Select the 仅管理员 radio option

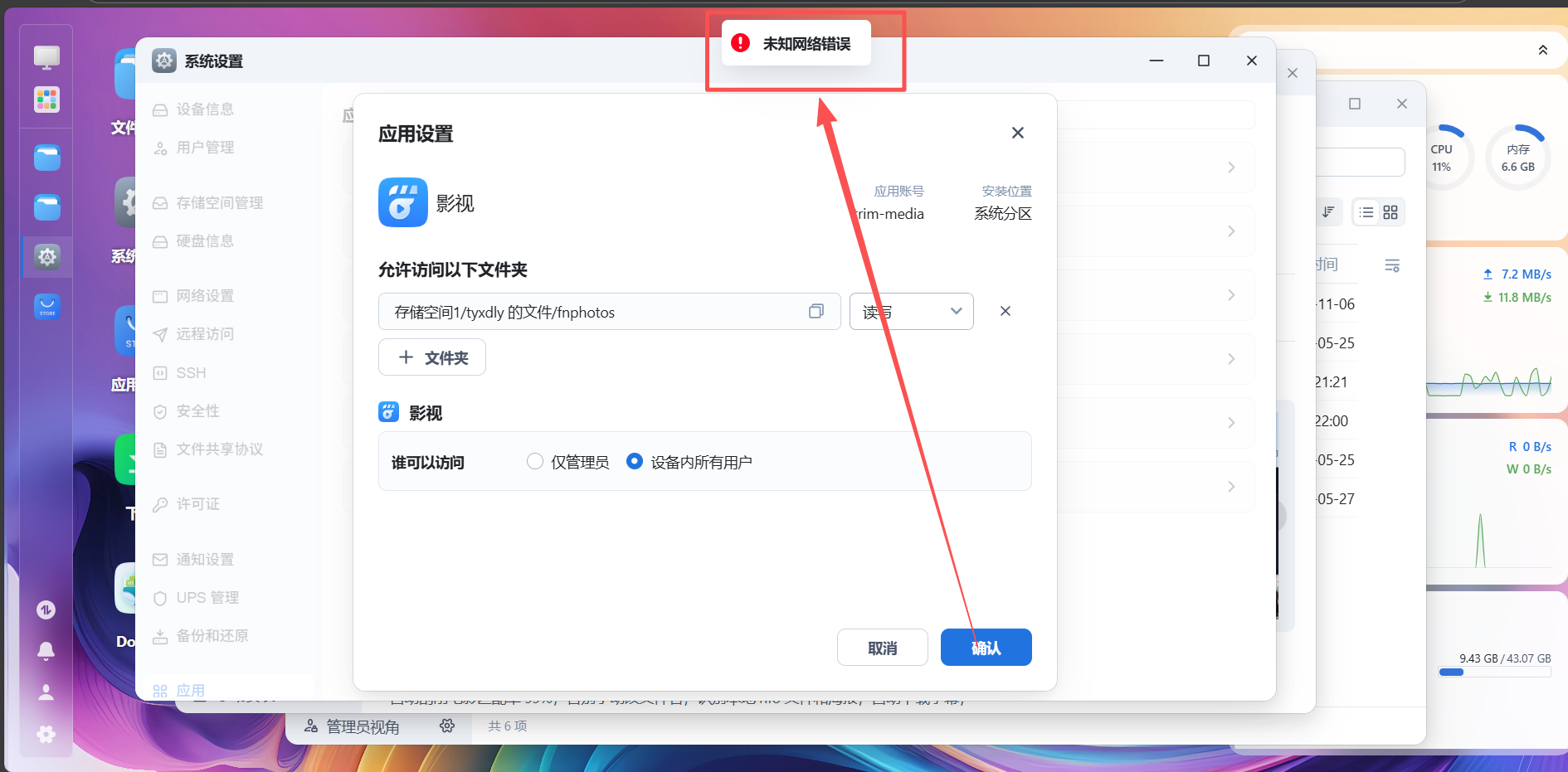pos(535,462)
